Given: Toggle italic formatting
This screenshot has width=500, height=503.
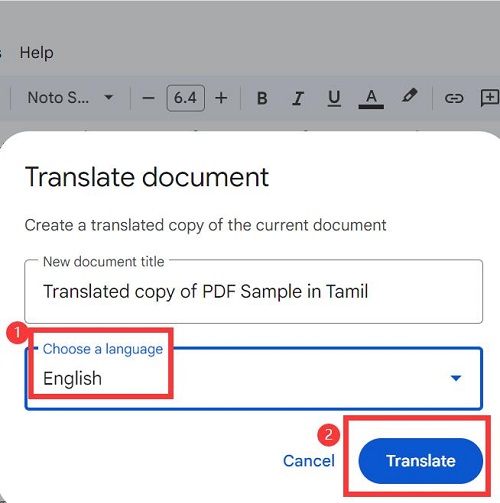Looking at the screenshot, I should point(298,98).
